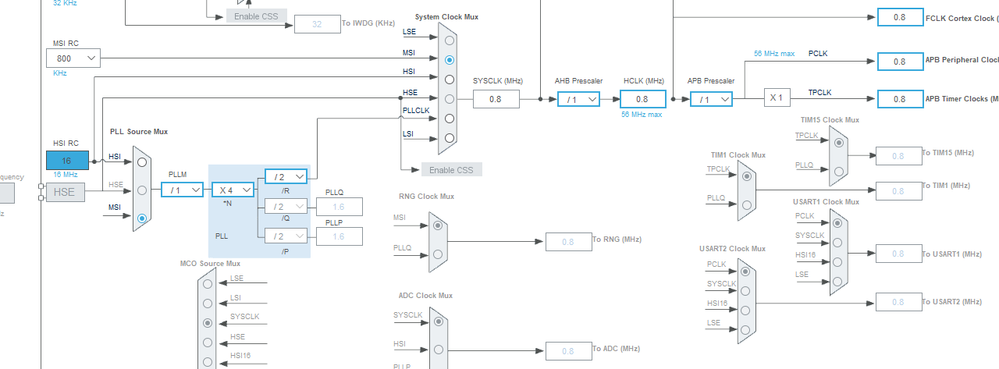999x369 pixels.
Task: Select LSI in MCO Source Mux
Action: coord(207,303)
